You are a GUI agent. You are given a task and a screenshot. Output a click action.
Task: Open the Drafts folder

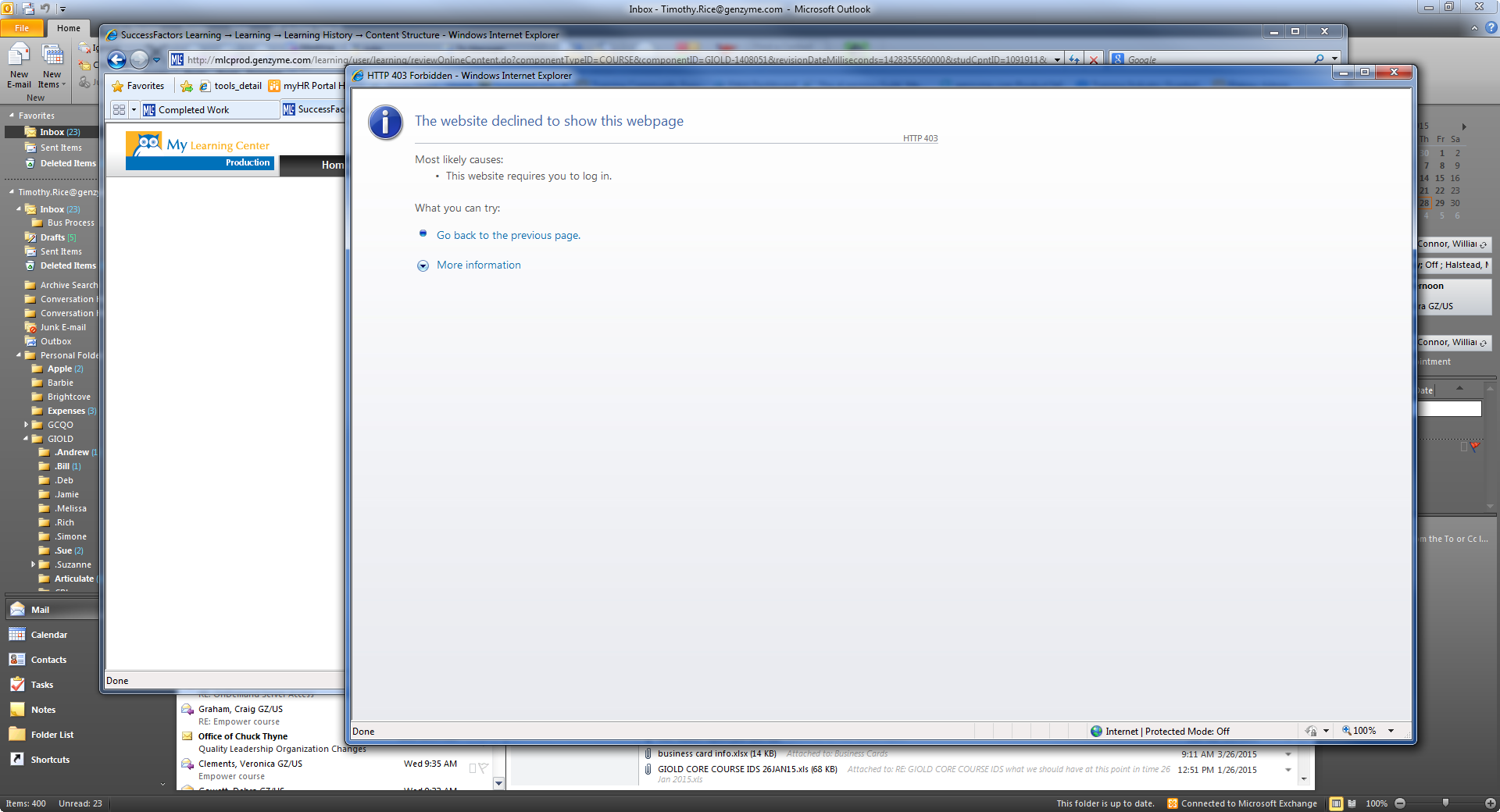(52, 237)
